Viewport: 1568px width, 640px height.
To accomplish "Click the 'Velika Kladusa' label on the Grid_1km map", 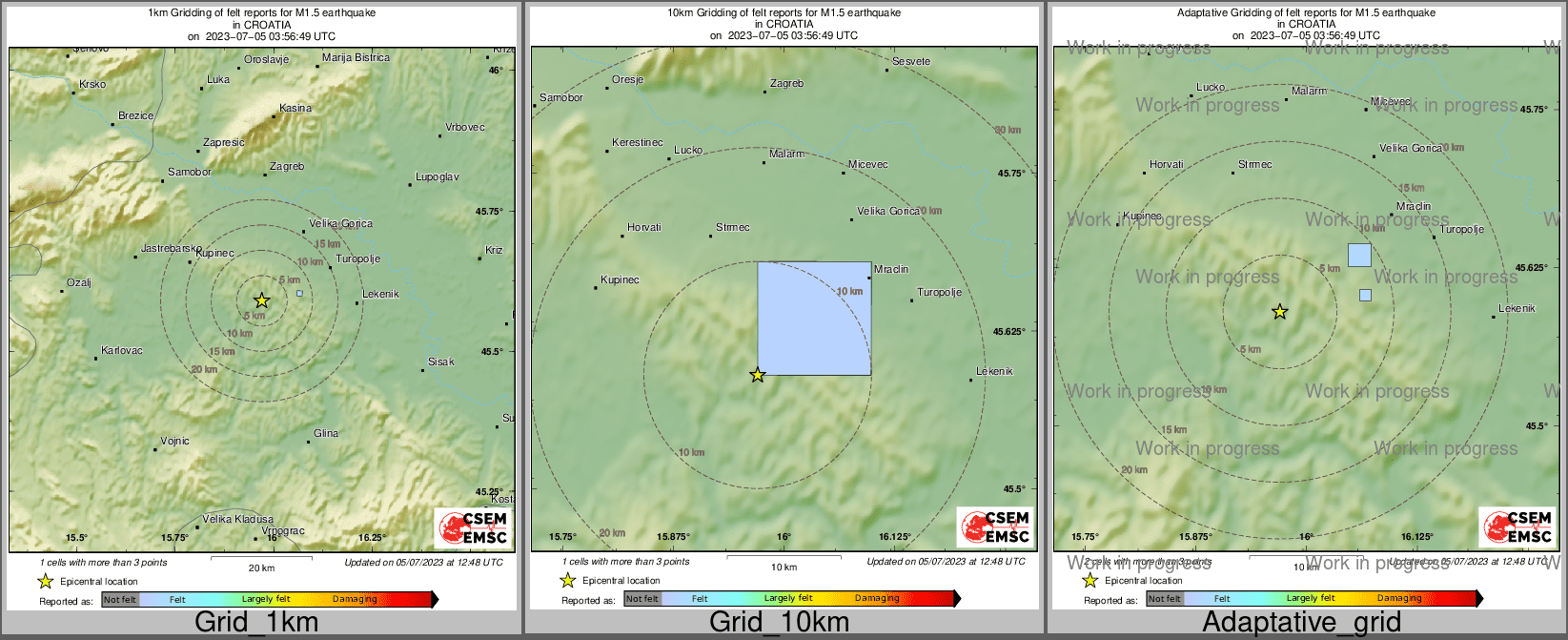I will pyautogui.click(x=238, y=520).
